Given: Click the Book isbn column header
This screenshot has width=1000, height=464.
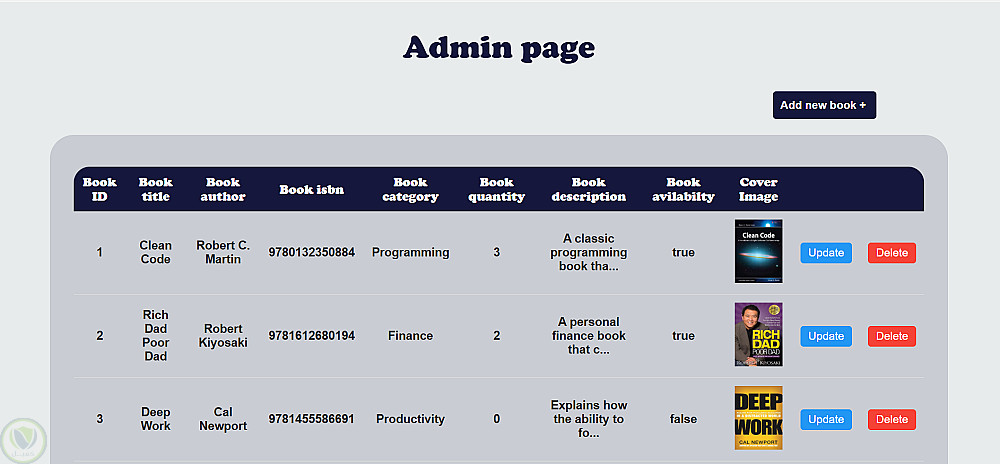Looking at the screenshot, I should pos(311,189).
